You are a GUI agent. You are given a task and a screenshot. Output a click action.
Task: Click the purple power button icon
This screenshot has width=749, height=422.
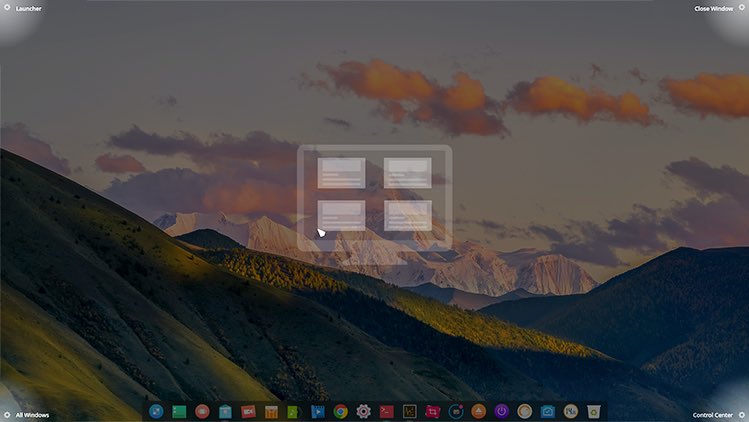tap(502, 411)
